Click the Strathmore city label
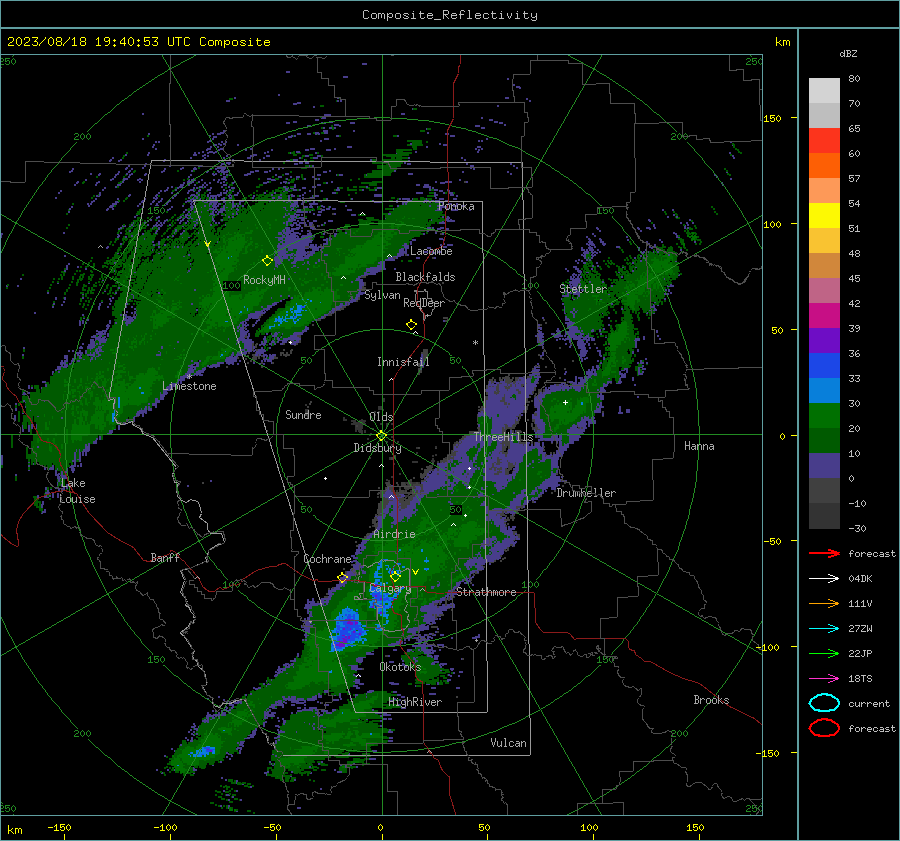 (486, 592)
